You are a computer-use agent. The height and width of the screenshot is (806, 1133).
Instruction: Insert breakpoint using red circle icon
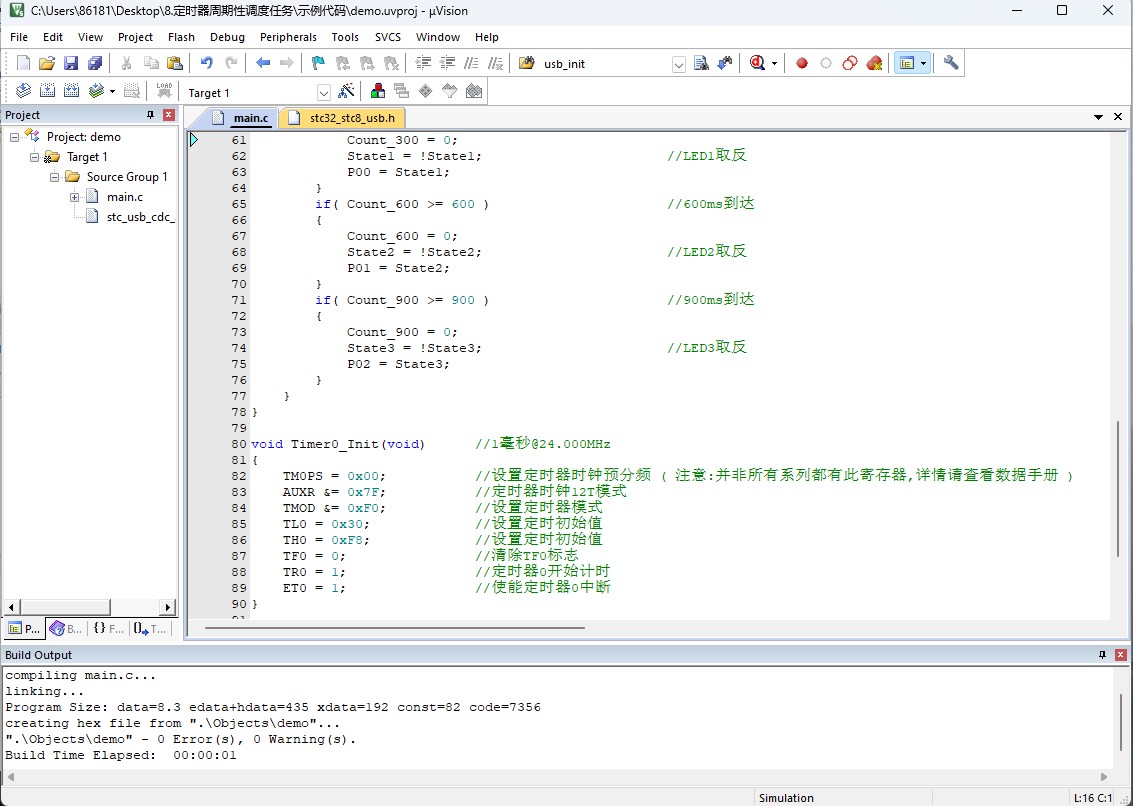click(x=801, y=64)
